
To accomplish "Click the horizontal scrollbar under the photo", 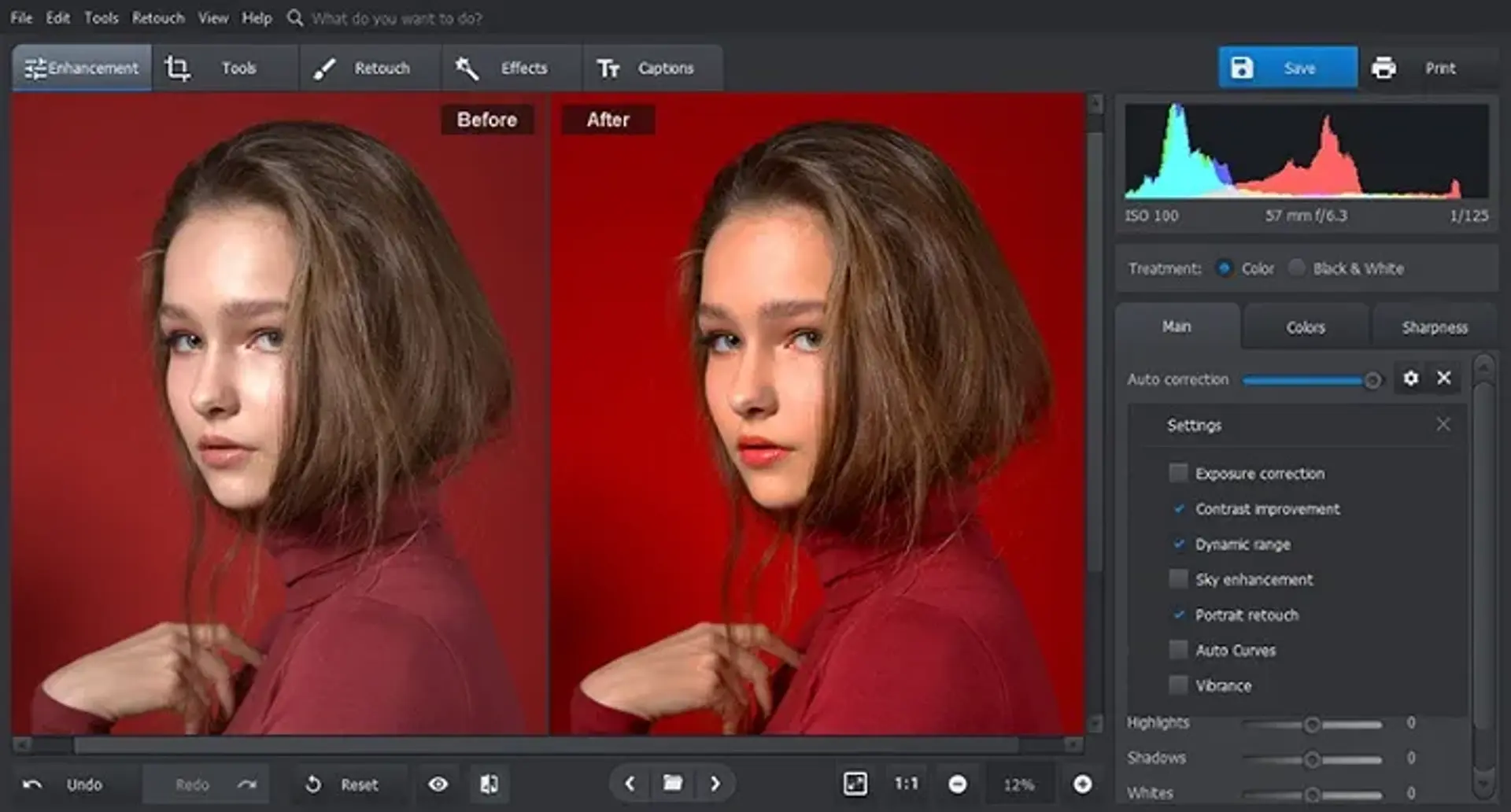I will 546,744.
